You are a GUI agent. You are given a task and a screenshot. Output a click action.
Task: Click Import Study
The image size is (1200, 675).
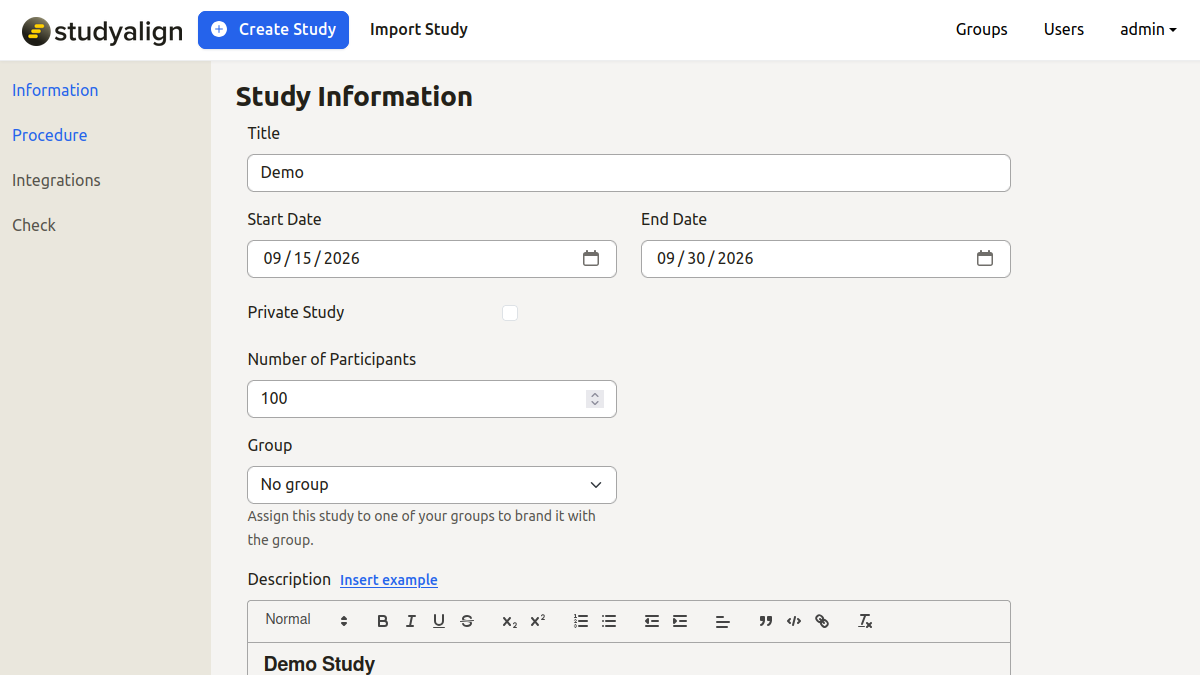(x=419, y=30)
